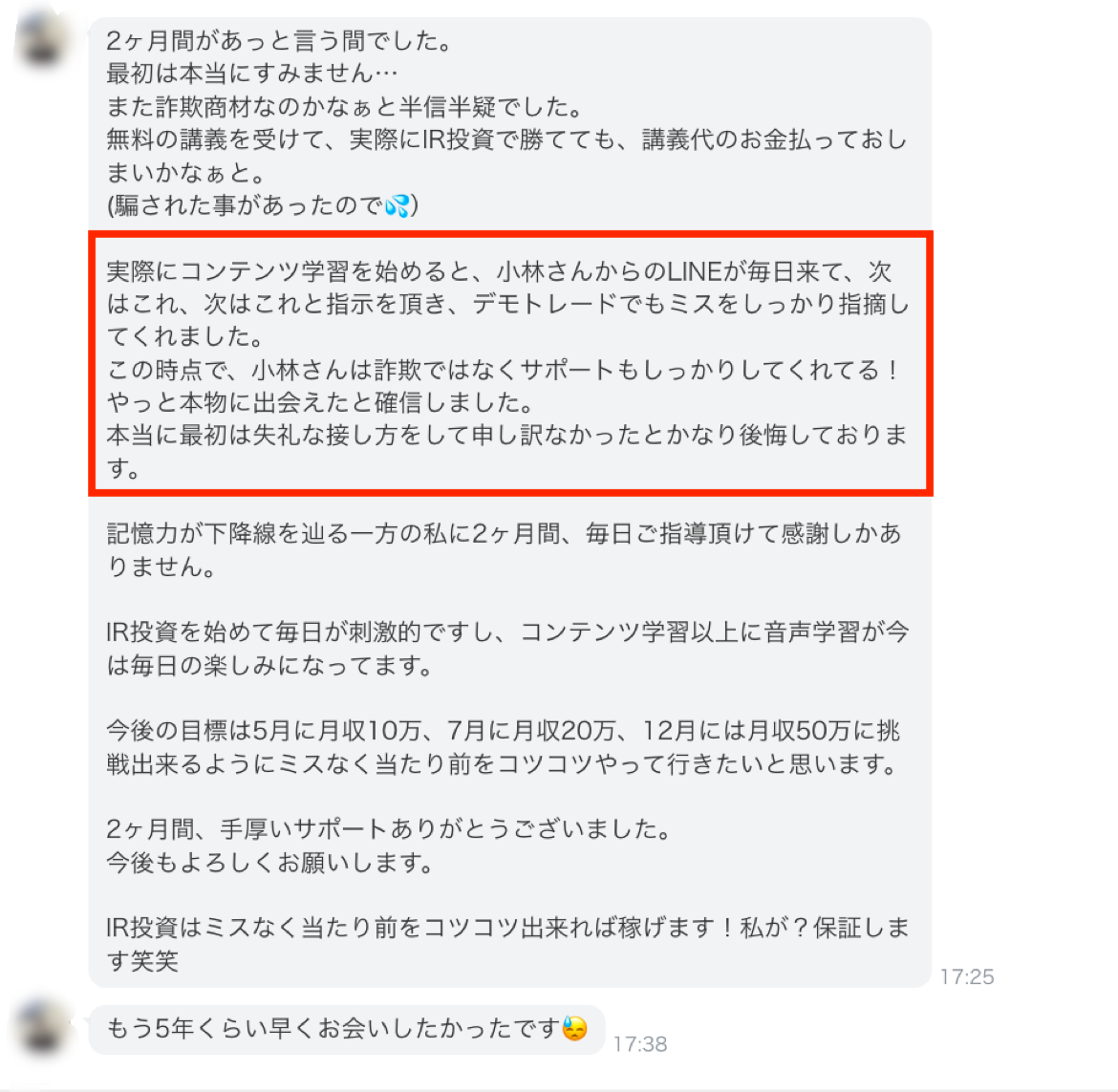The height and width of the screenshot is (1092, 1118).
Task: Click the final paragraph IR投資はミスなく当たり前を
Action: coord(507,944)
